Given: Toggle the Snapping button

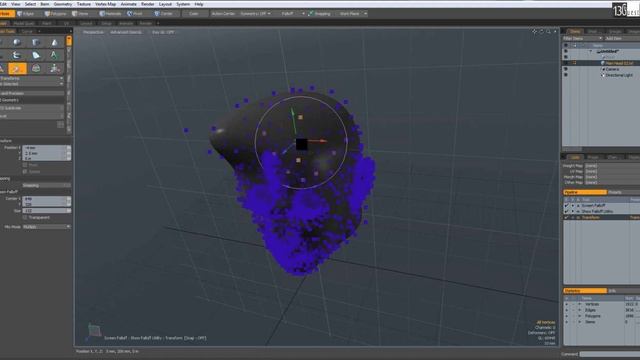Looking at the screenshot, I should tap(320, 13).
